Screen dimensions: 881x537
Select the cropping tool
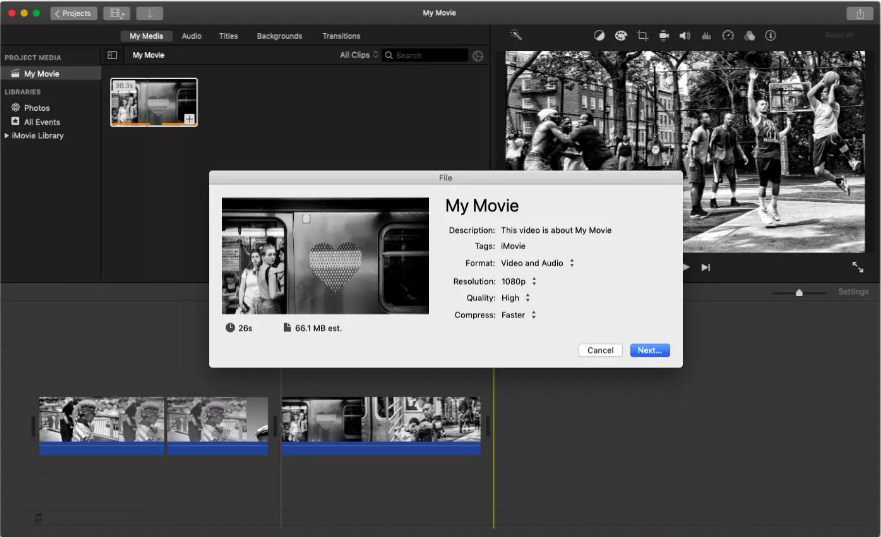pyautogui.click(x=642, y=35)
